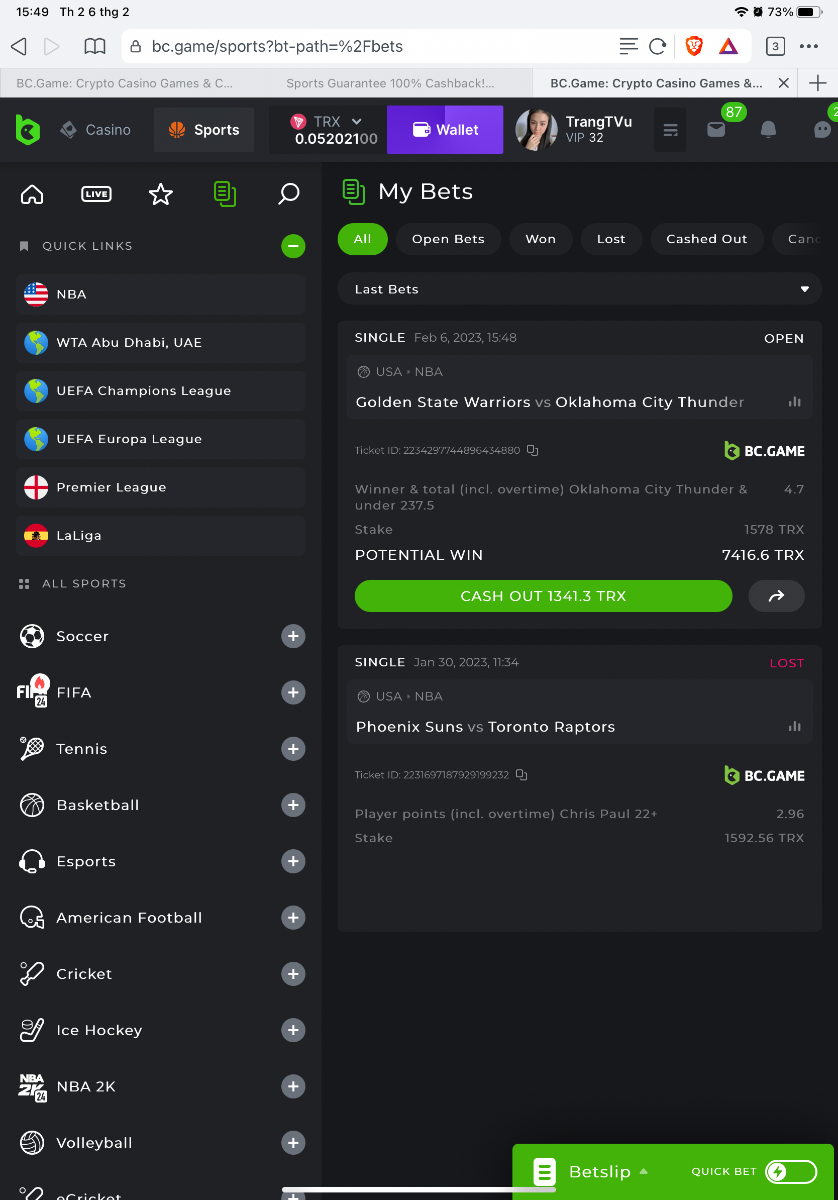
Task: Open the NBA quick link
Action: pyautogui.click(x=161, y=294)
